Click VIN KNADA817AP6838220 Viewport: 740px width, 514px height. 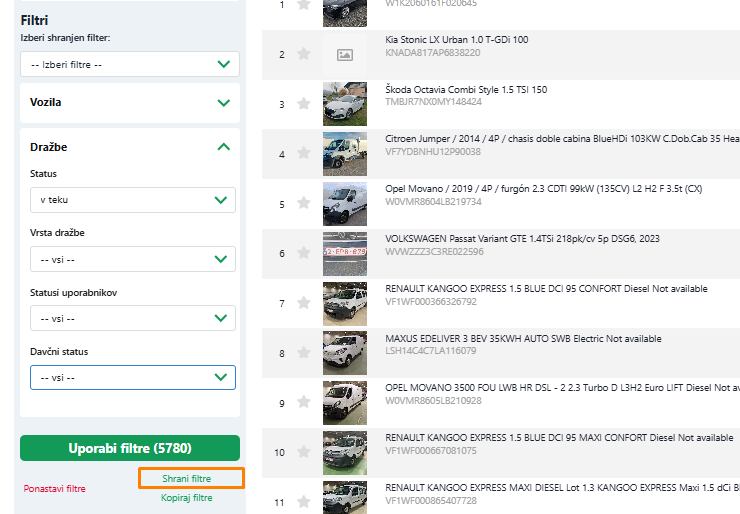pyautogui.click(x=433, y=52)
